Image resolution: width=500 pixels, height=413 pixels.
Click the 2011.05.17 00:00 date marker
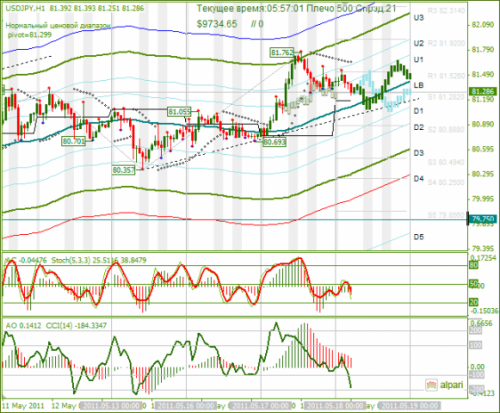[x=261, y=406]
